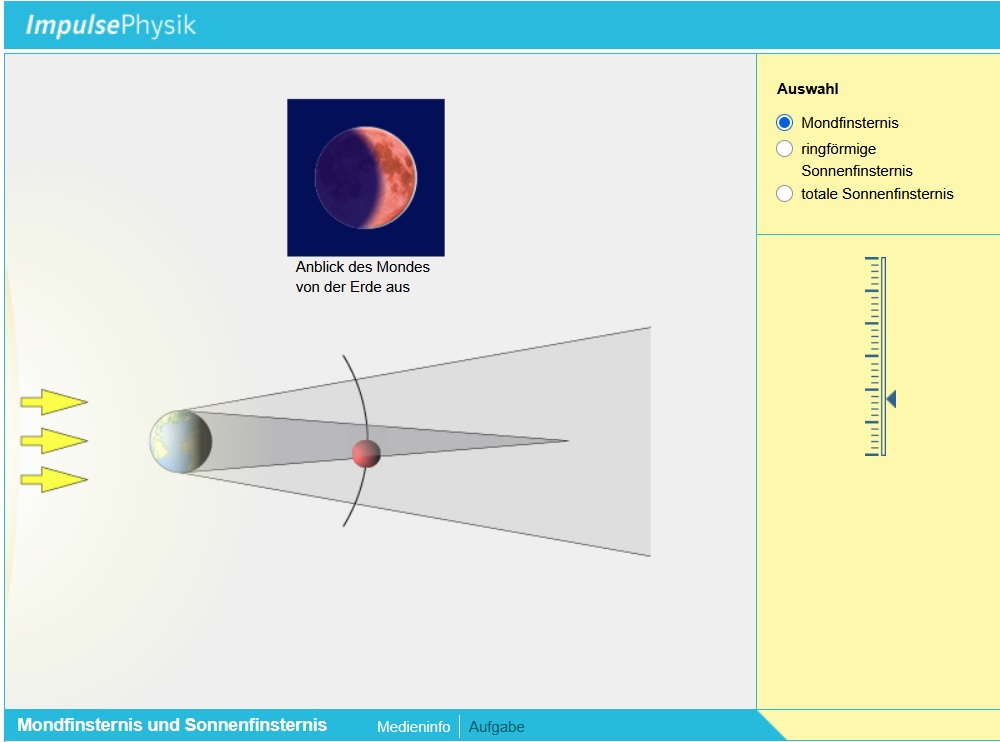Click the red moon in the shadow cone
The image size is (1000, 742).
366,453
